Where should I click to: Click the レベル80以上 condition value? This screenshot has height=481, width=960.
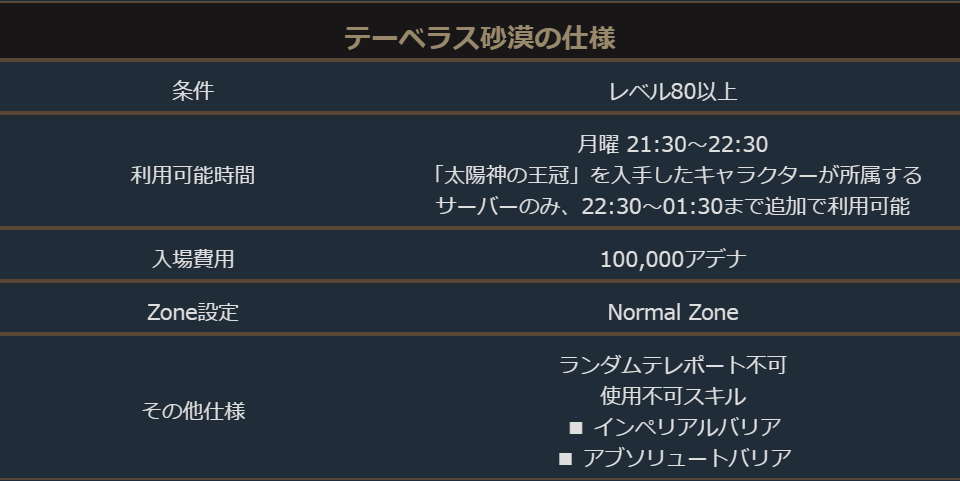tap(673, 91)
